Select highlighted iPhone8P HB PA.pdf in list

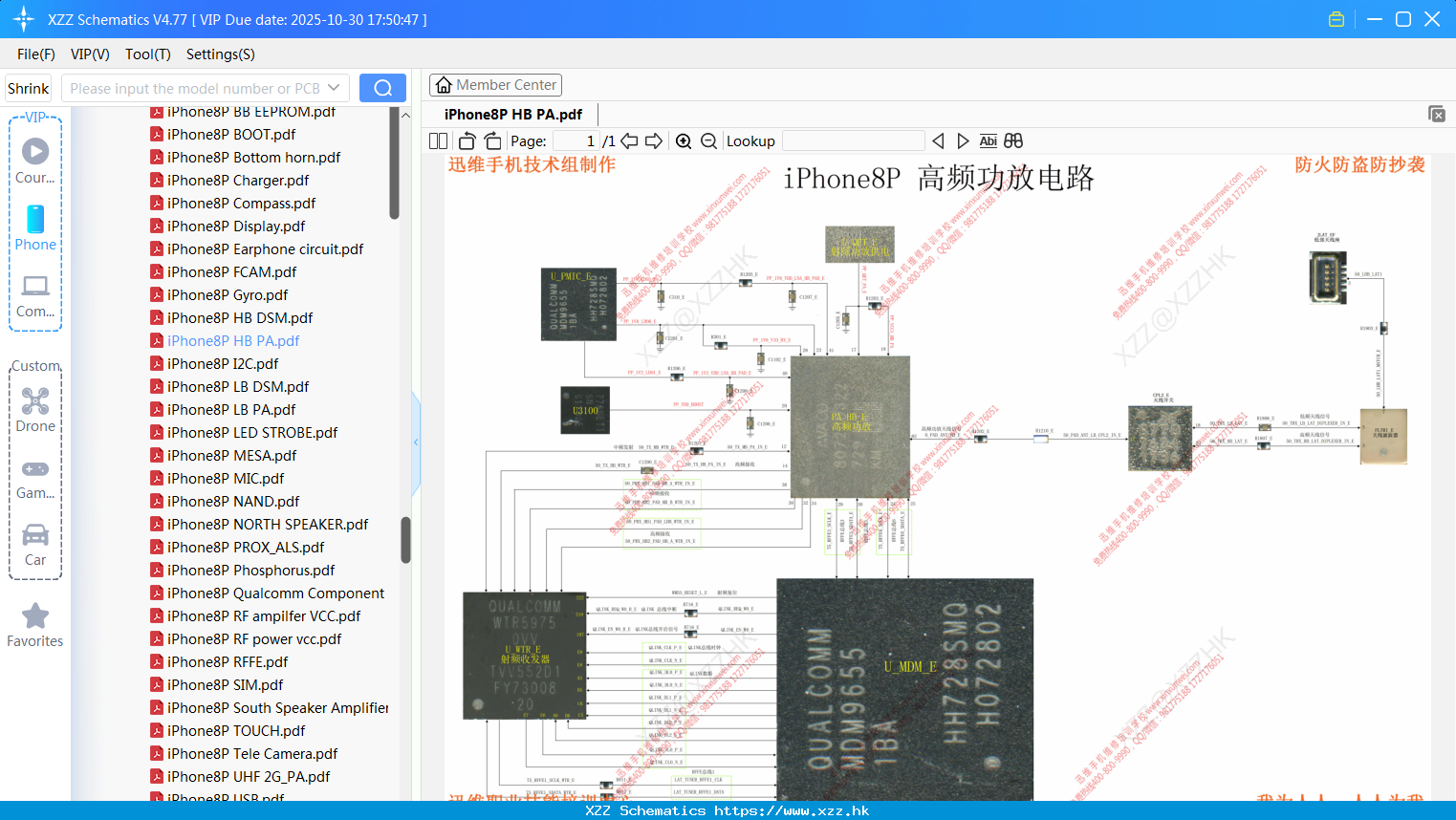pyautogui.click(x=233, y=340)
